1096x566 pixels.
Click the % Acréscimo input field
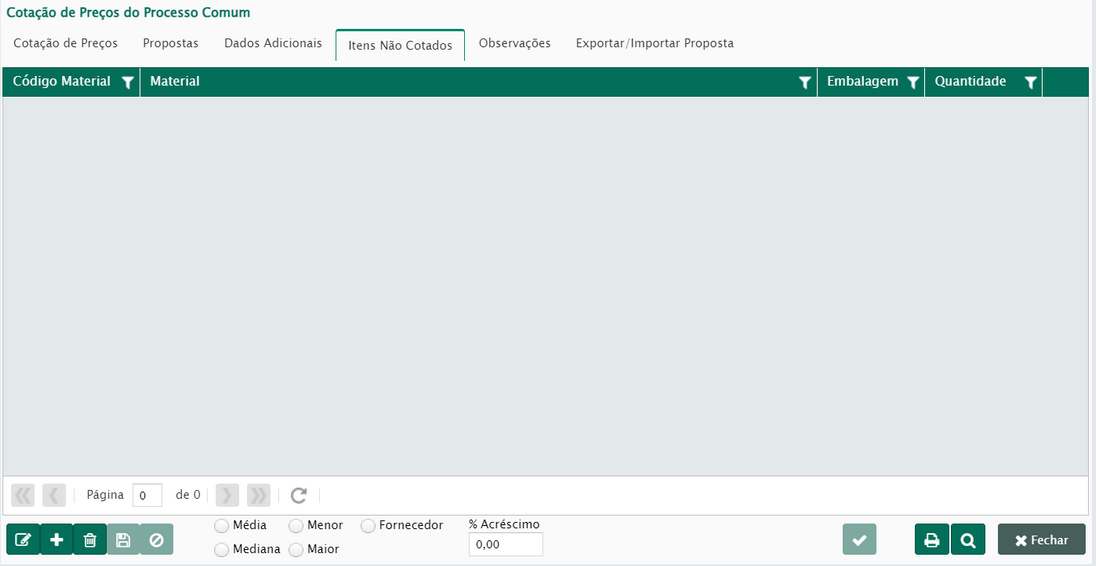(505, 545)
